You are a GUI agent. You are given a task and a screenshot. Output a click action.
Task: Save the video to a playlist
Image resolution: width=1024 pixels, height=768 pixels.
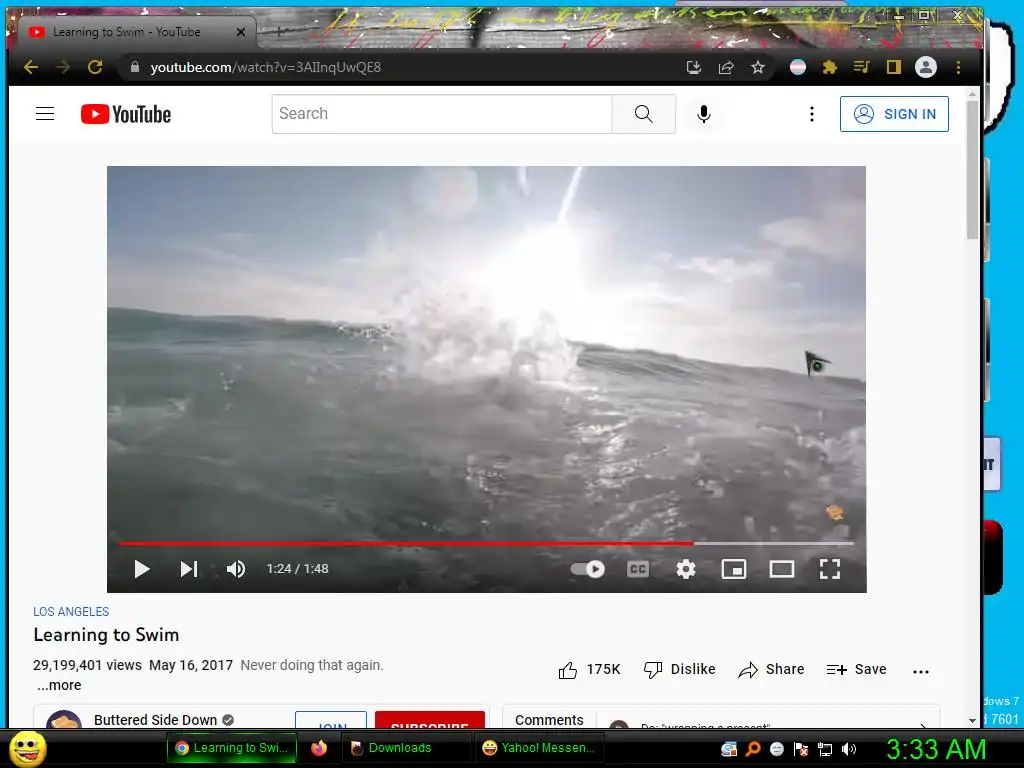[x=856, y=669]
